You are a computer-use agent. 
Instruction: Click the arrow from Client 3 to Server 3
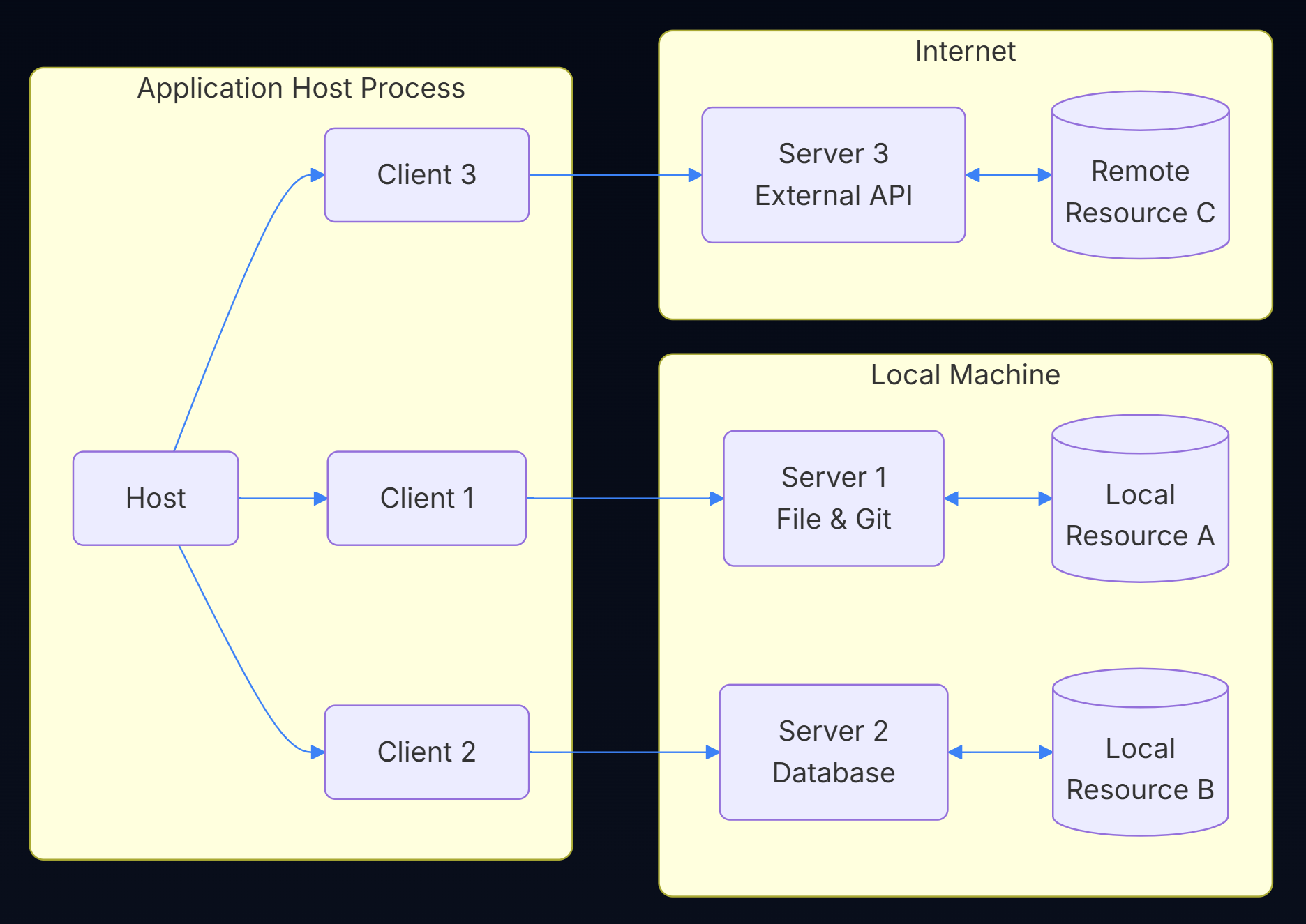tap(614, 174)
